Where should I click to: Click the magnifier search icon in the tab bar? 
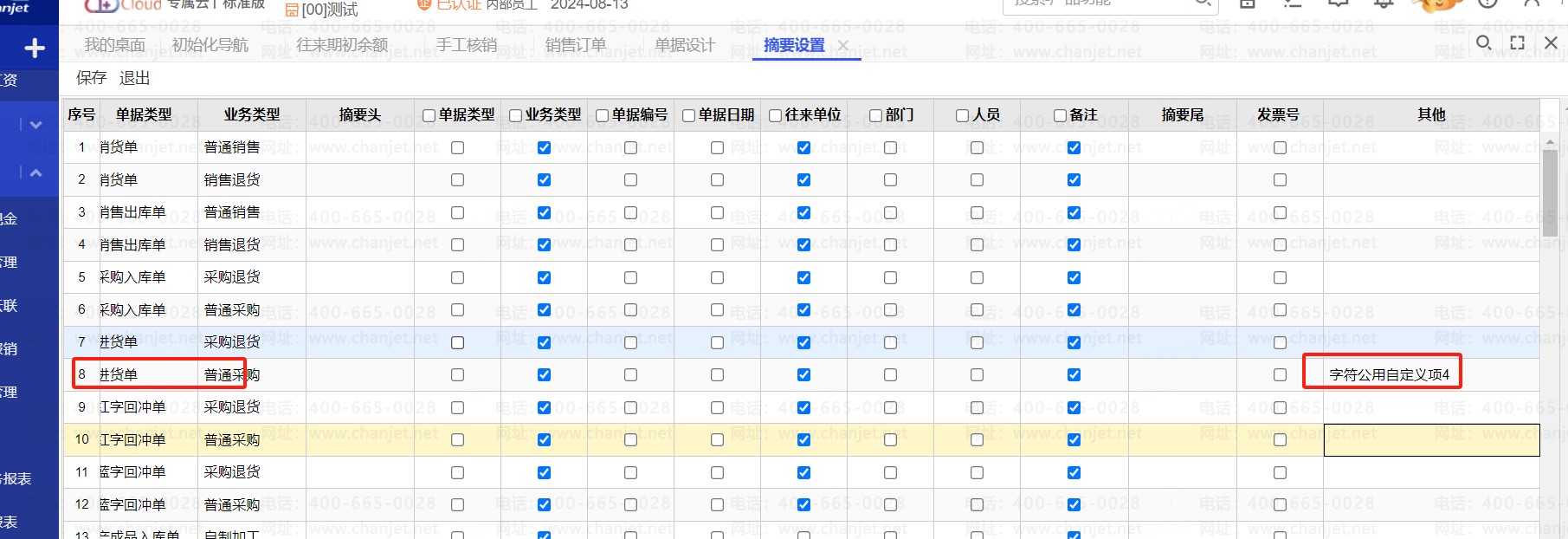1483,42
